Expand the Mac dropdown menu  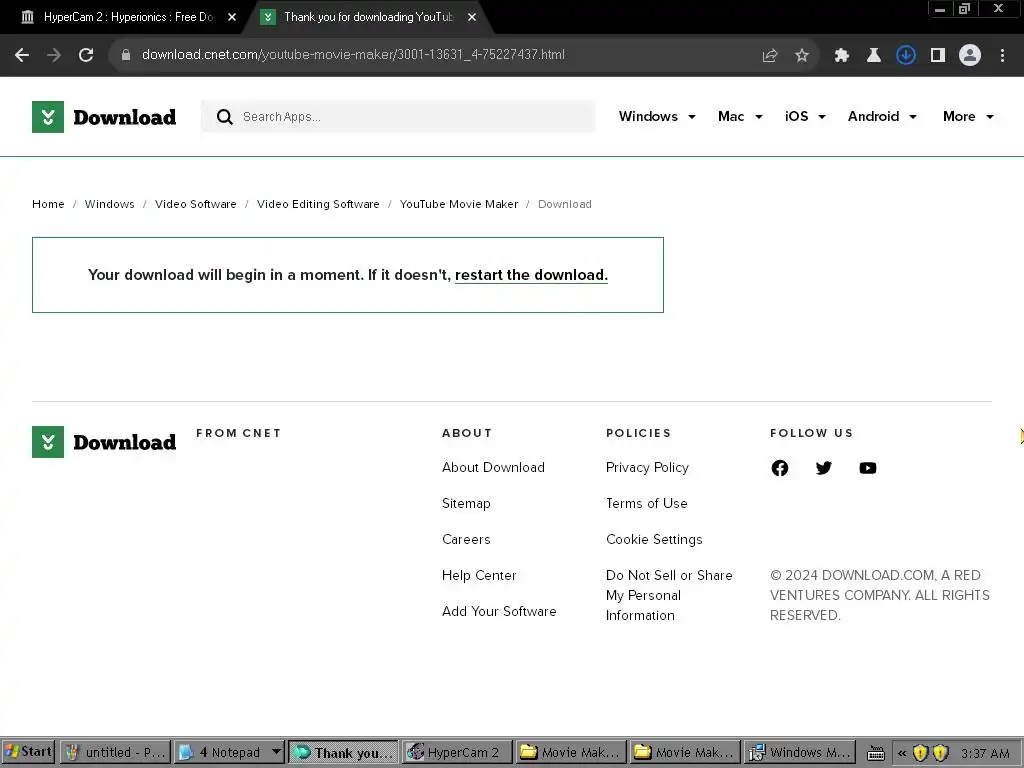pos(740,116)
